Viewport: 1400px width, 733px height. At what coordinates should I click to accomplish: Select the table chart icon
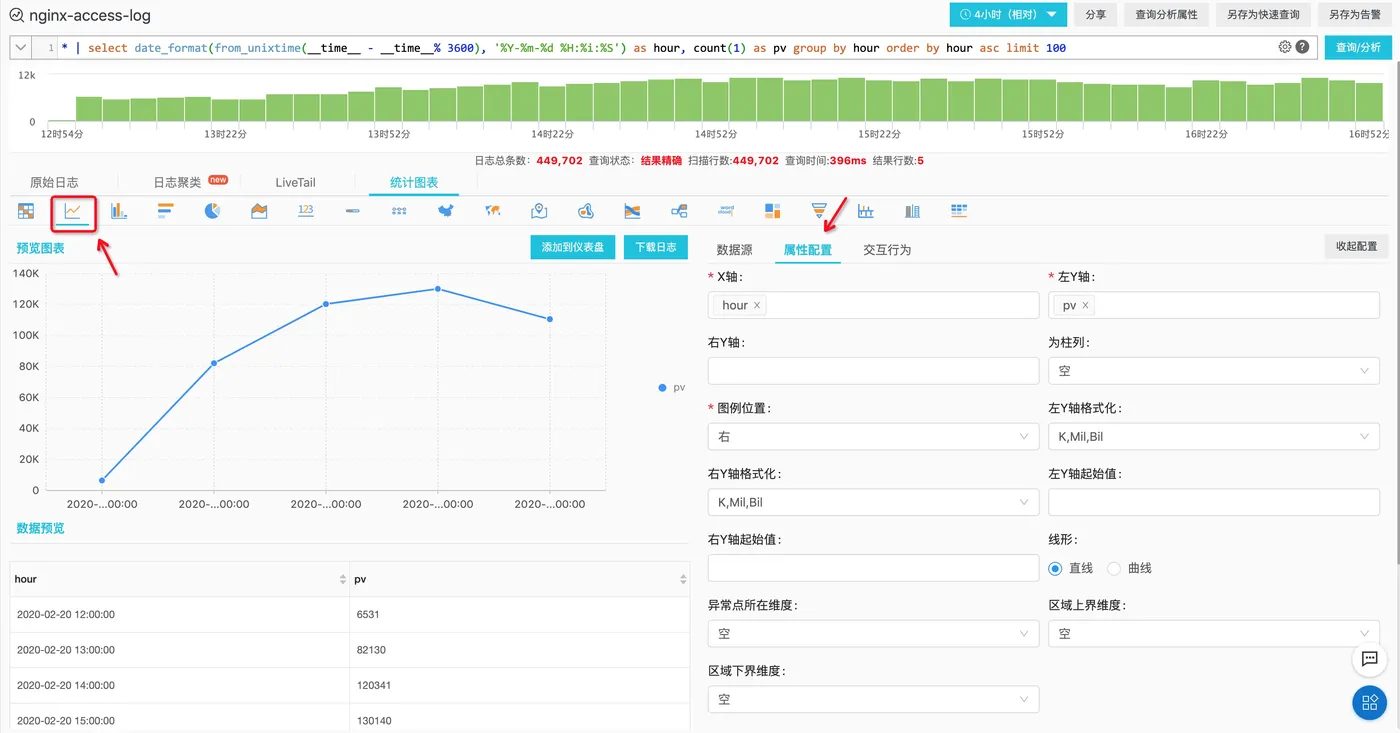pos(26,211)
